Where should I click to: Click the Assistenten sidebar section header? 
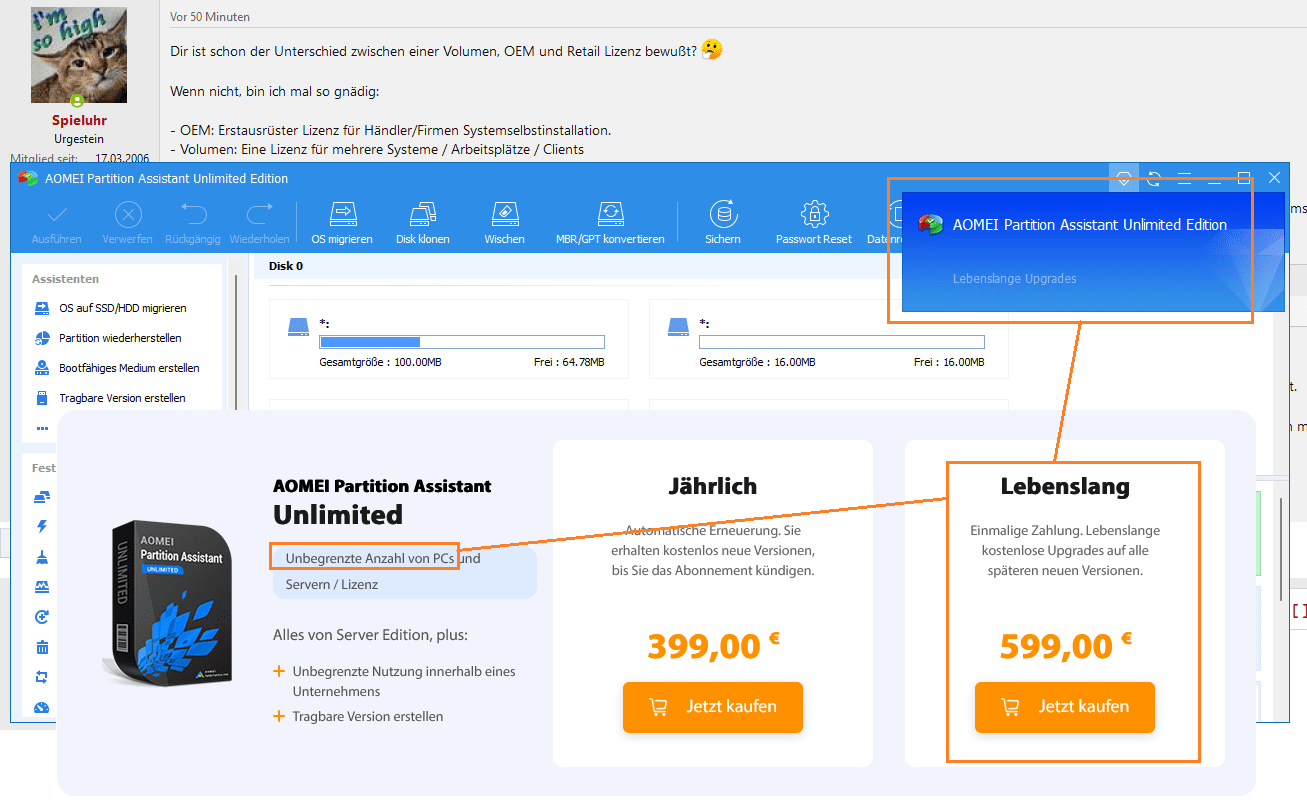(x=65, y=279)
